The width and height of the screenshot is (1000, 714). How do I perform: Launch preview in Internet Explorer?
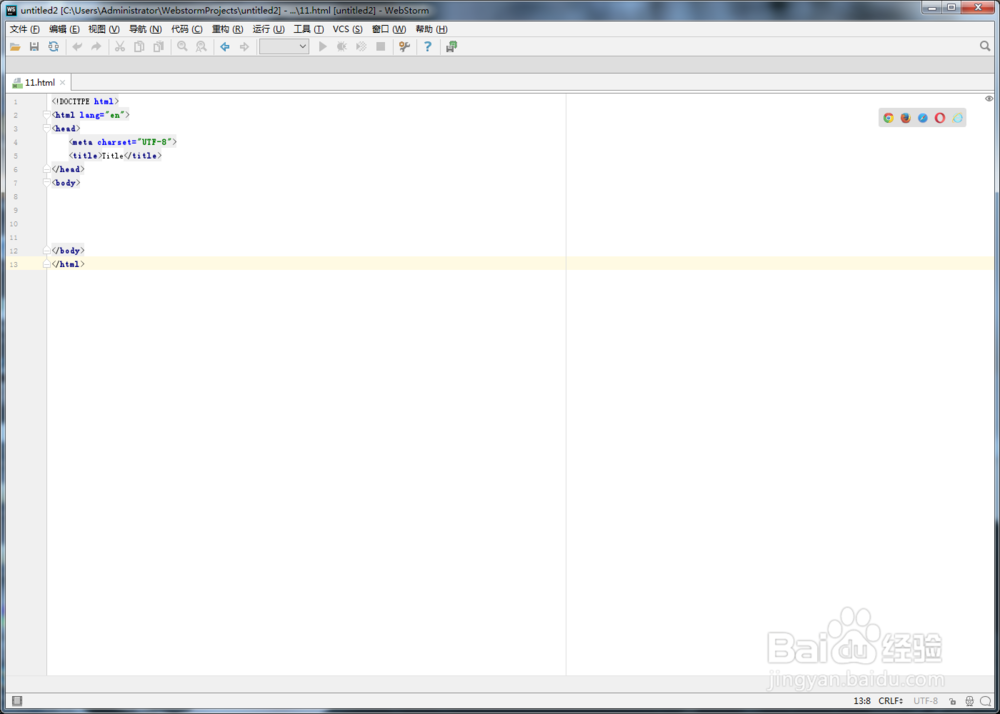coord(957,117)
